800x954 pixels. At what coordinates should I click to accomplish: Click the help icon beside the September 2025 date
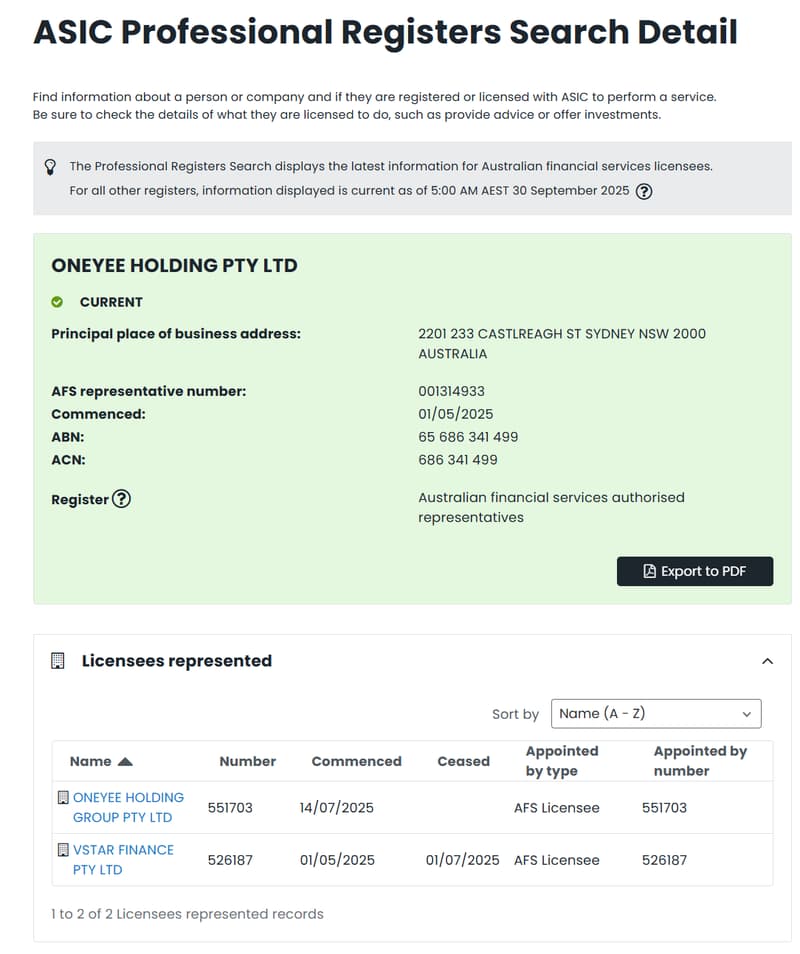point(644,192)
